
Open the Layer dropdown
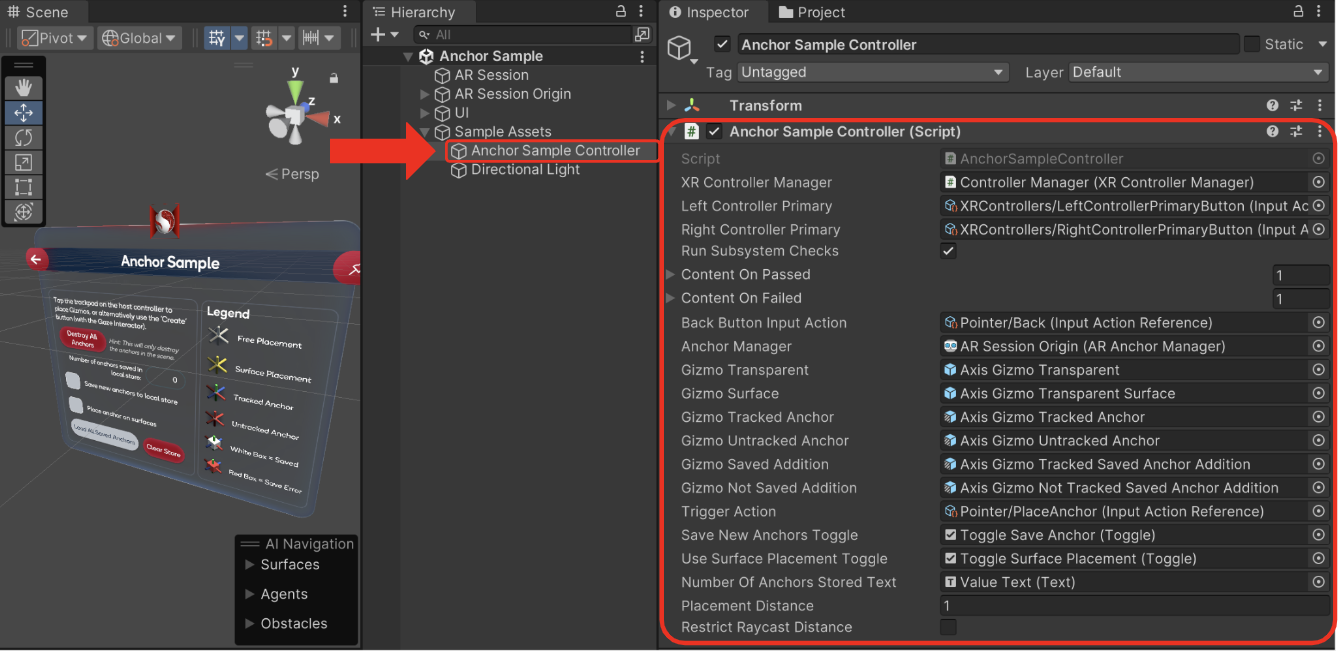[1198, 72]
